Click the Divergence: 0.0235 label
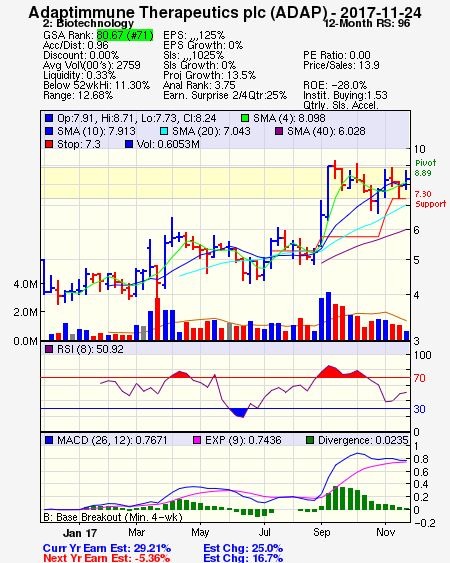Viewport: 450px width, 563px height. [363, 440]
